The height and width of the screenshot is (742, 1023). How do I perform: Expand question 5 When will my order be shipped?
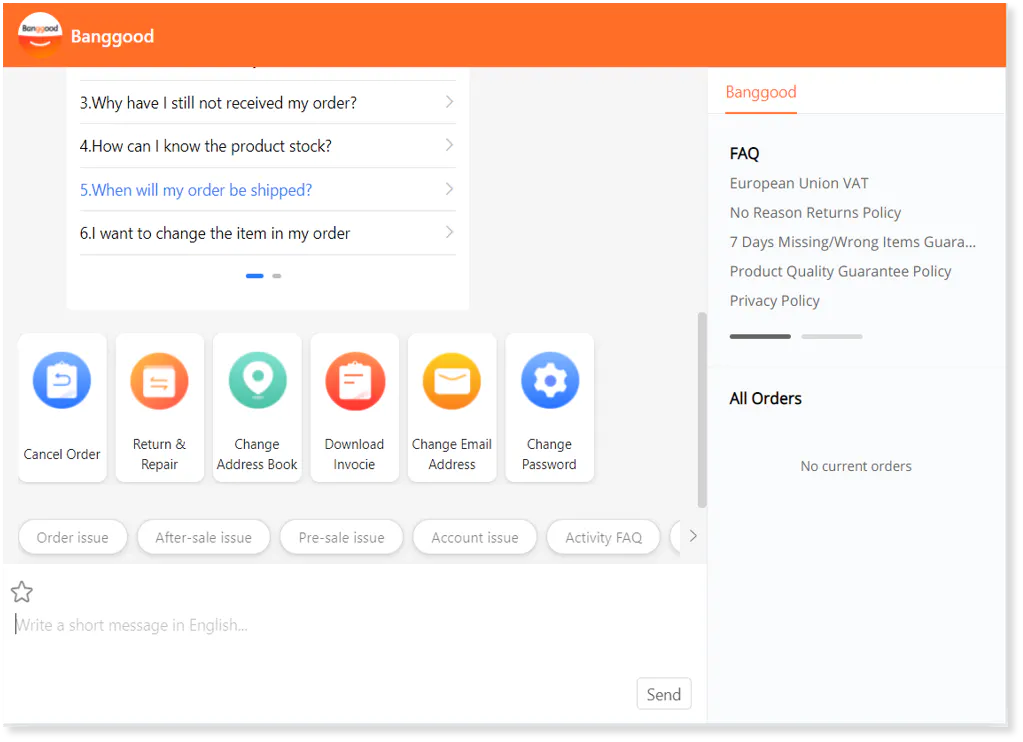coord(267,190)
